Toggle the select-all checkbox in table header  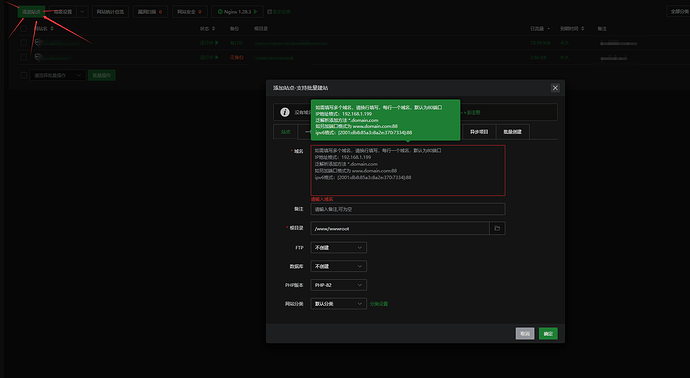pos(24,29)
